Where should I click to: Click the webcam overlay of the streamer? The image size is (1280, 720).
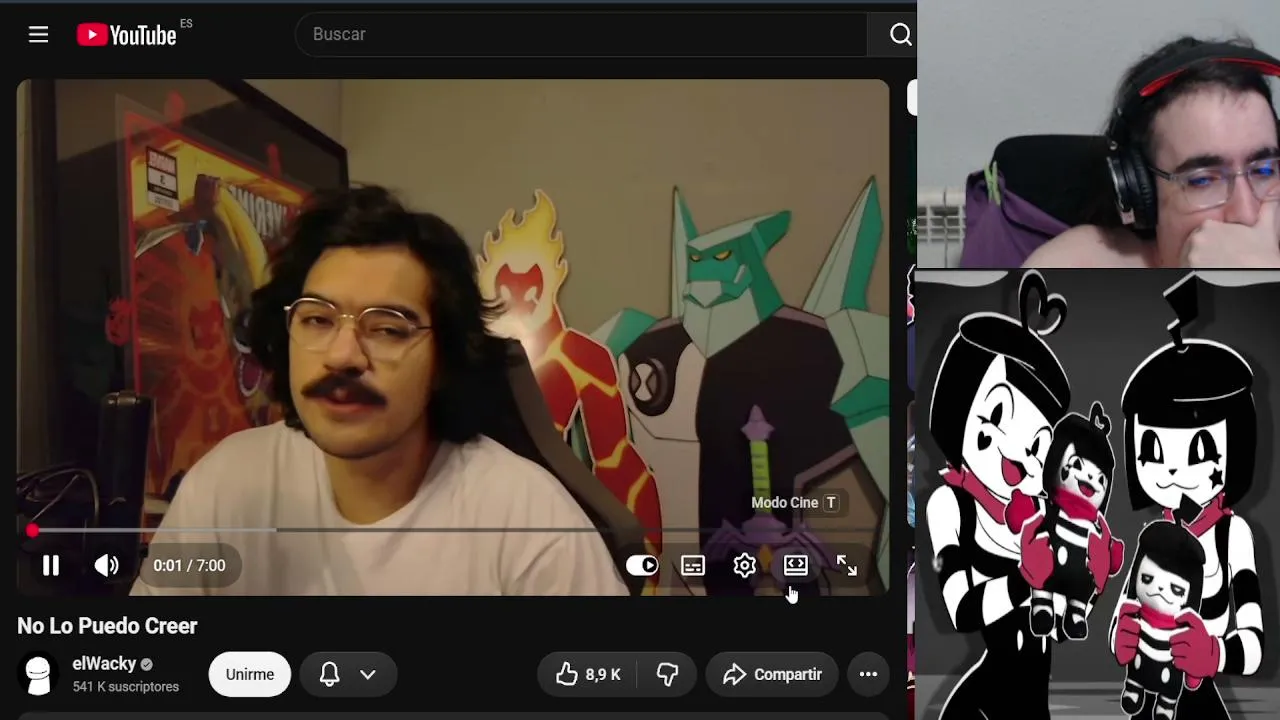pyautogui.click(x=1098, y=134)
